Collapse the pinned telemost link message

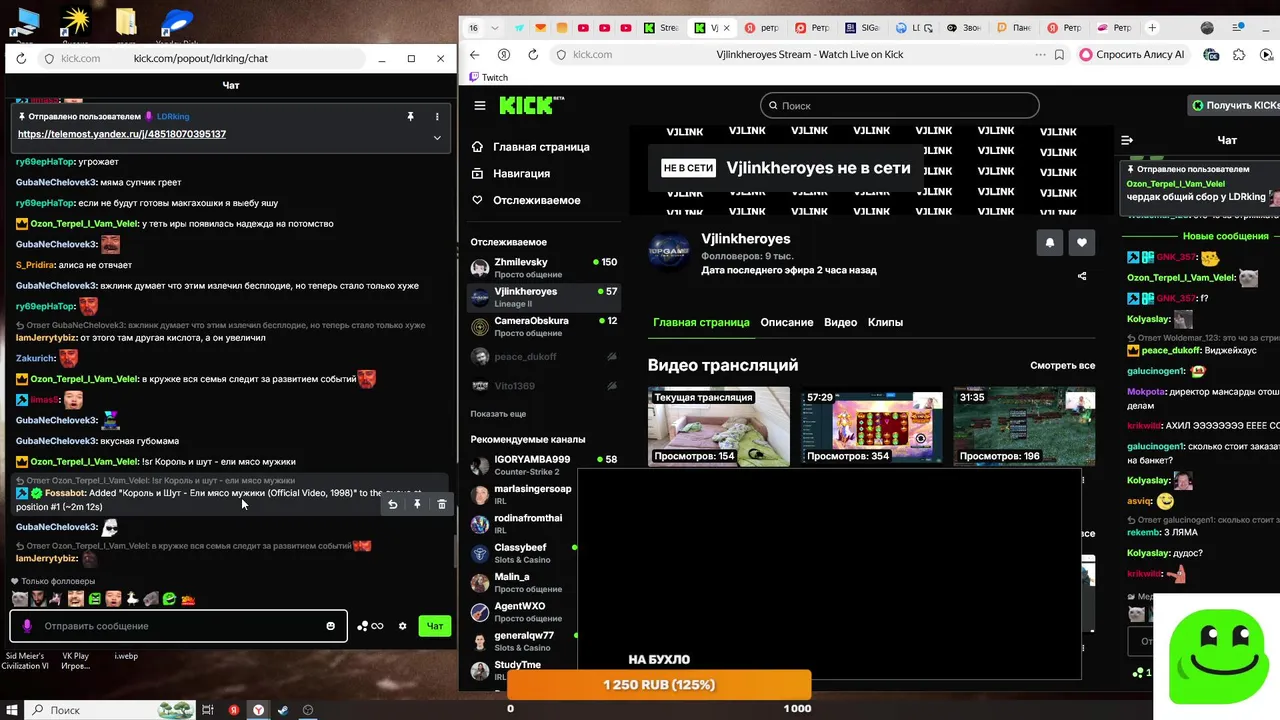tap(437, 136)
